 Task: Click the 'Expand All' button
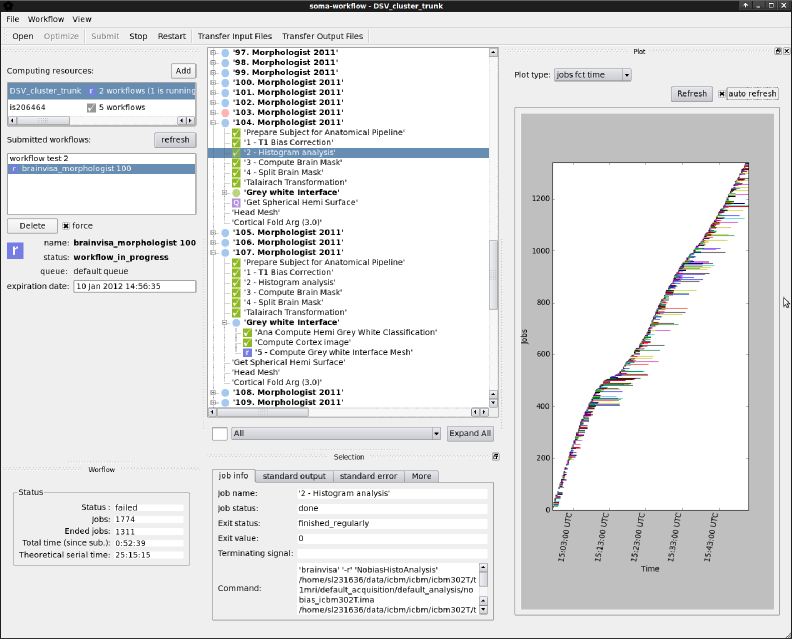click(x=470, y=434)
